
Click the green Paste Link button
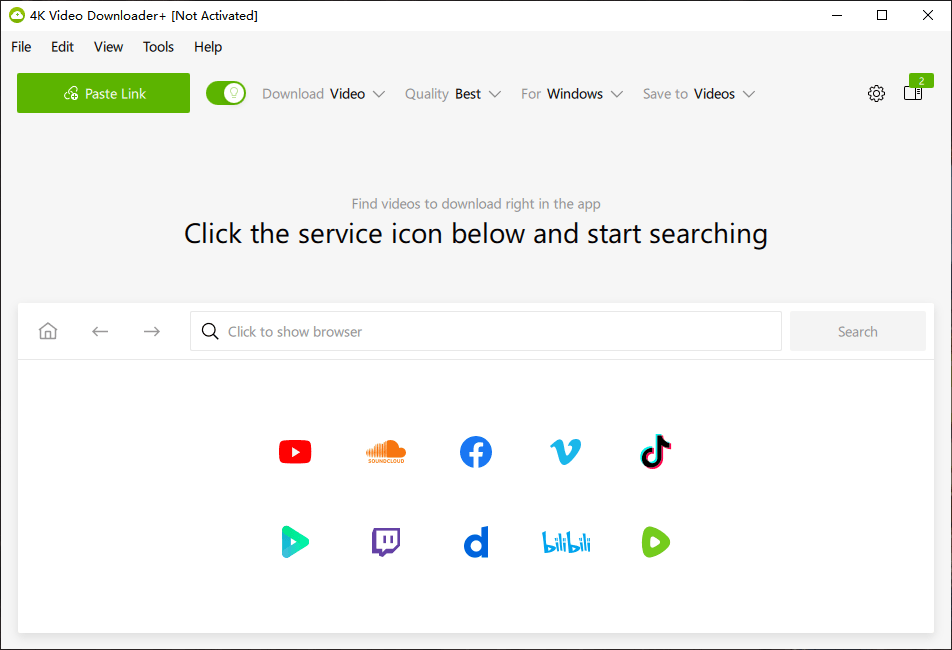[103, 93]
